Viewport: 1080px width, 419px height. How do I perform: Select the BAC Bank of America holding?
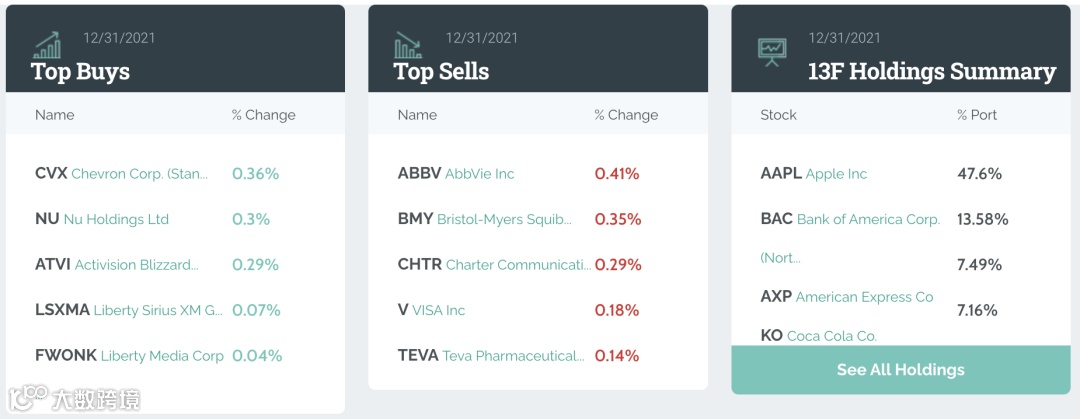(850, 219)
